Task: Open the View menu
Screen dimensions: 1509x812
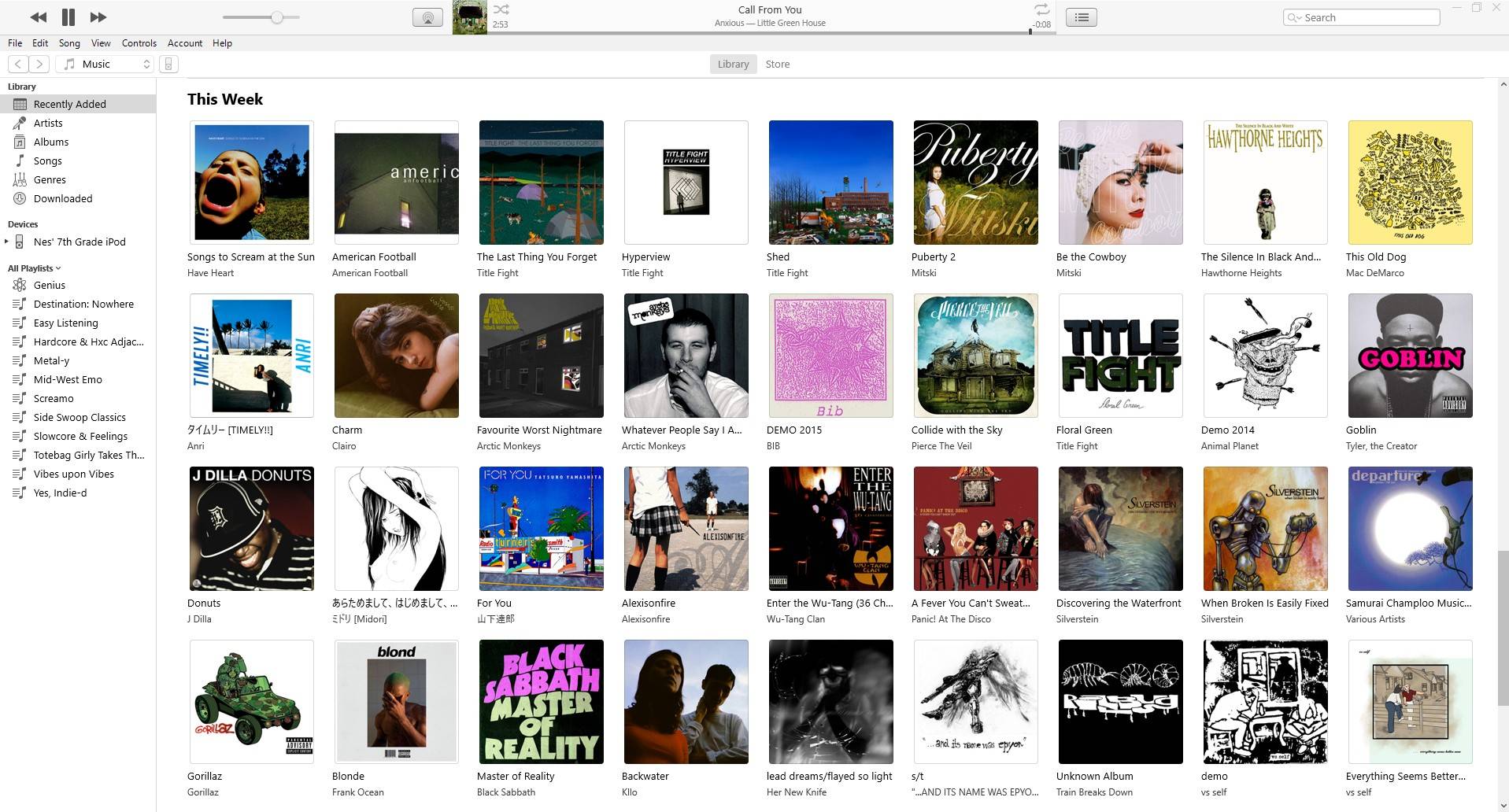Action: pos(101,43)
